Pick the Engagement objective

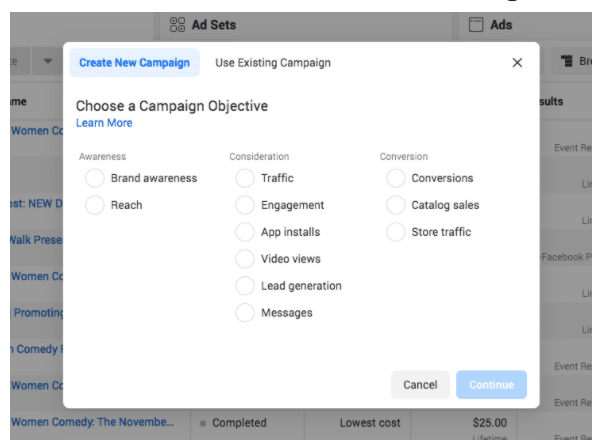(245, 205)
